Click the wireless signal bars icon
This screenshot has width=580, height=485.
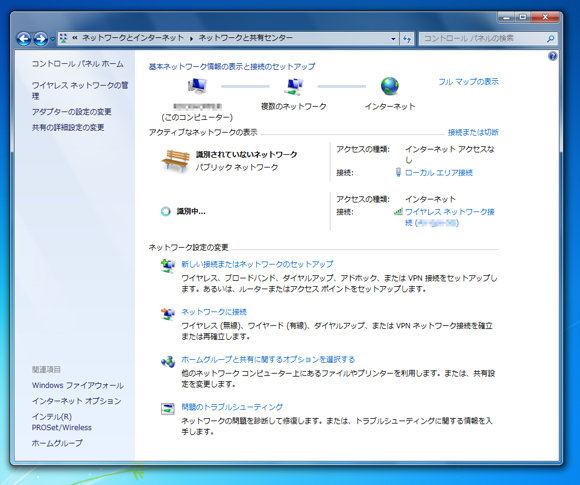click(x=398, y=212)
